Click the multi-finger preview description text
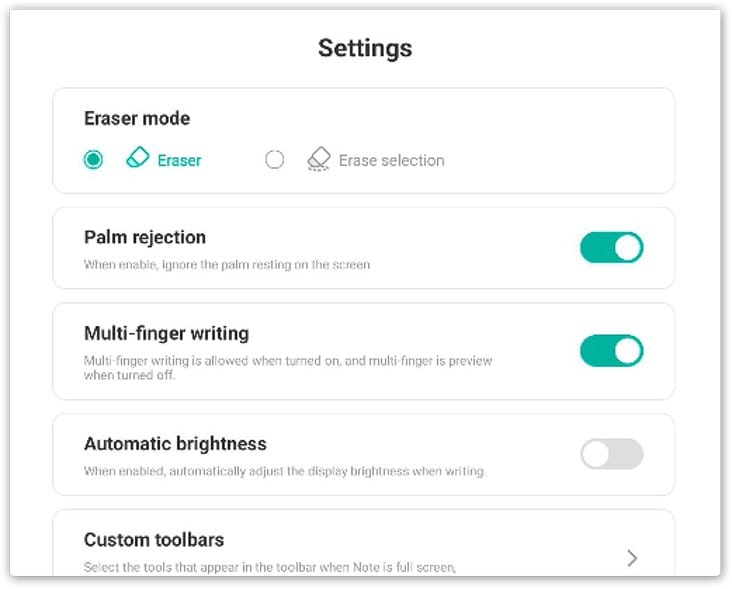Image resolution: width=732 pixels, height=589 pixels. click(288, 368)
